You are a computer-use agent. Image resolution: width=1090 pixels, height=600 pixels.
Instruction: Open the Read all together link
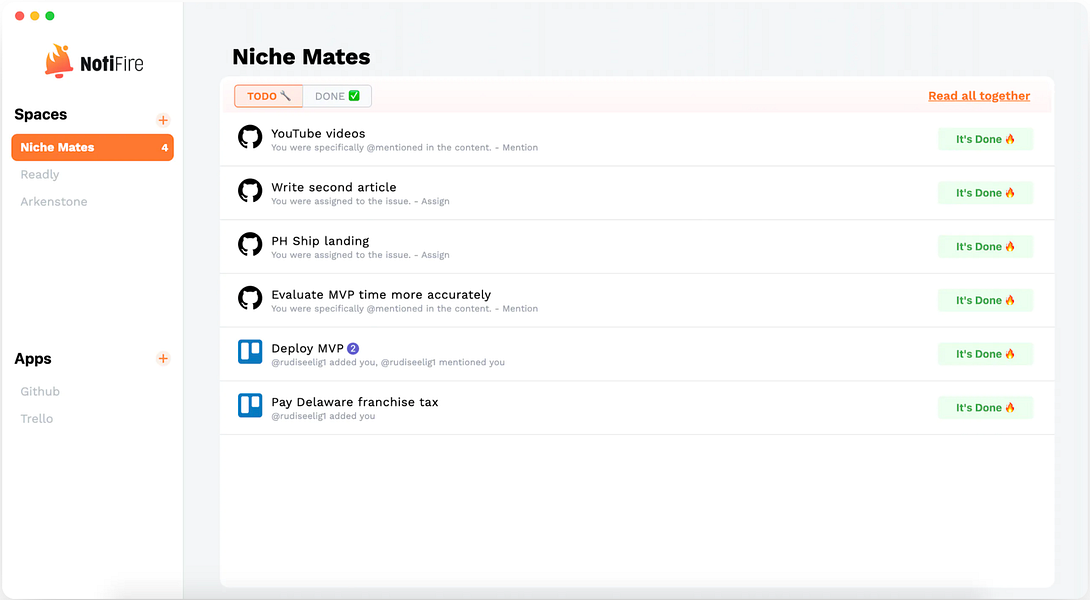pos(979,96)
